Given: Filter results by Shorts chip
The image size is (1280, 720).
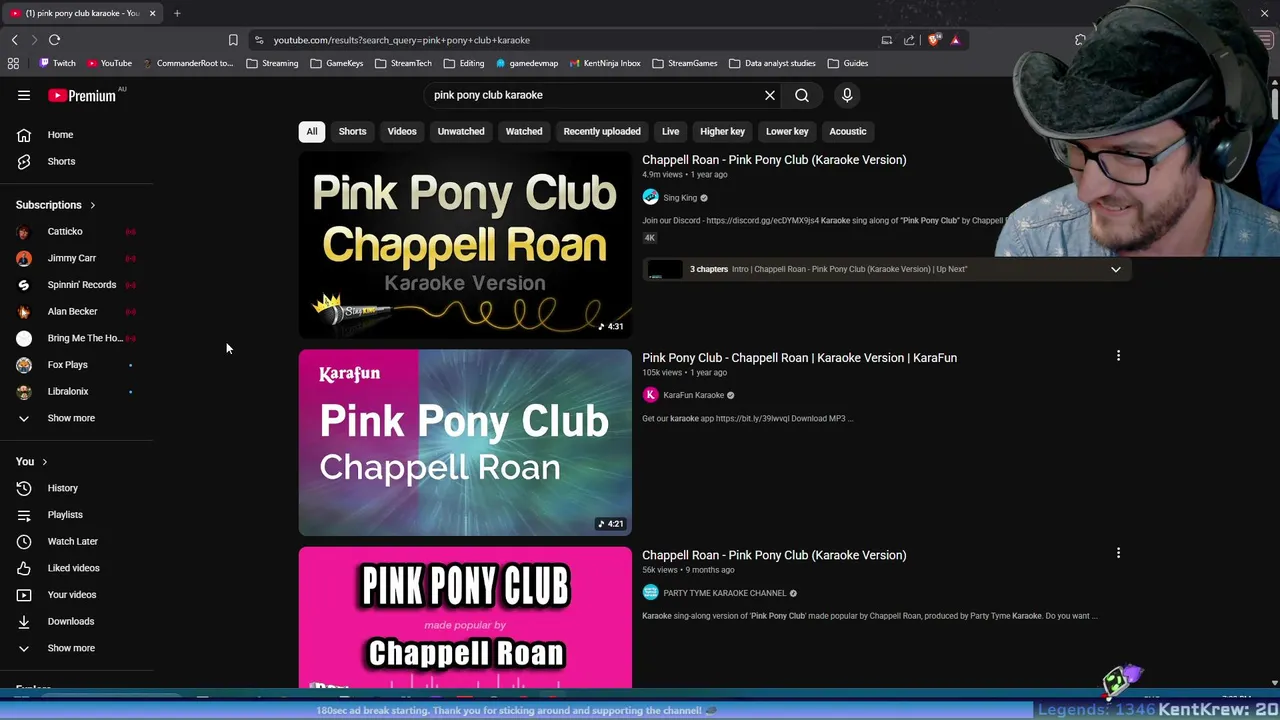Looking at the screenshot, I should pos(352,131).
